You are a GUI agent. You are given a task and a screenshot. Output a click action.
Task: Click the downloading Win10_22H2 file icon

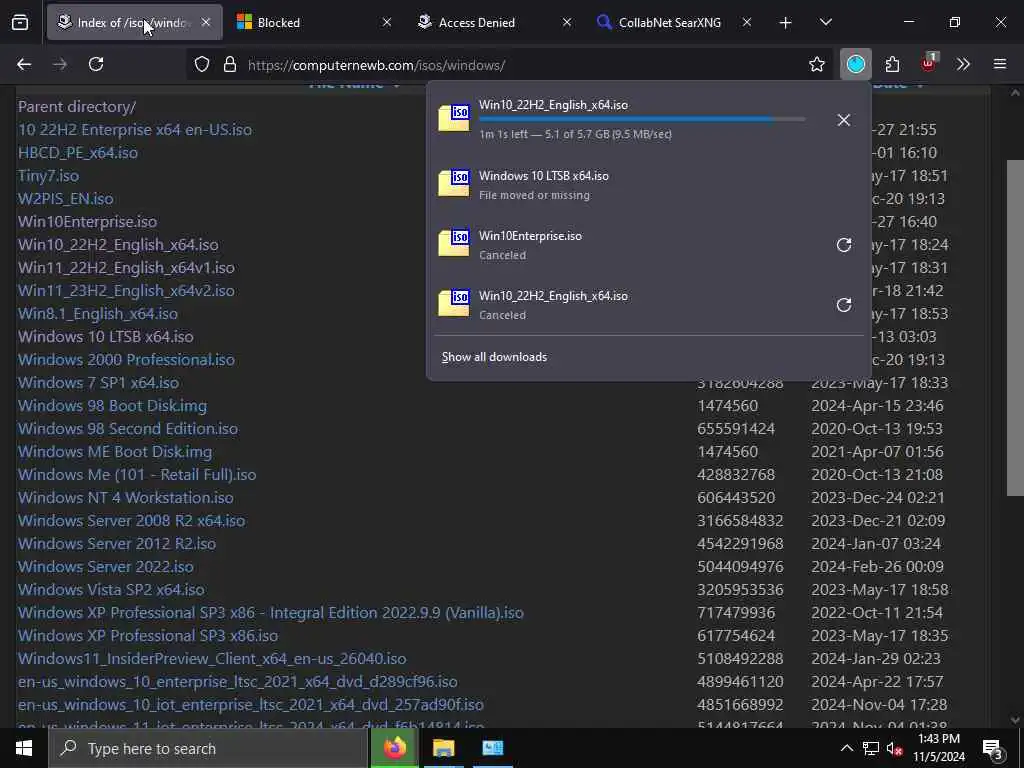coord(454,118)
